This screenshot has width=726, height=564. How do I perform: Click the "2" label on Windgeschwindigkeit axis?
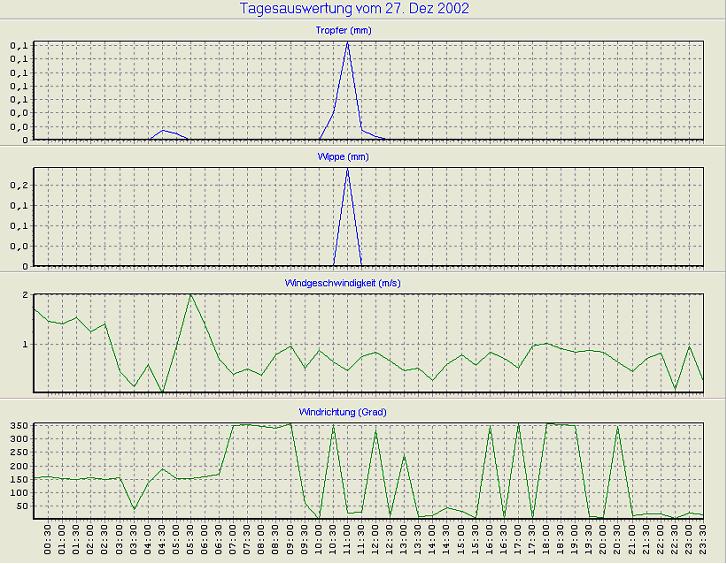23,296
